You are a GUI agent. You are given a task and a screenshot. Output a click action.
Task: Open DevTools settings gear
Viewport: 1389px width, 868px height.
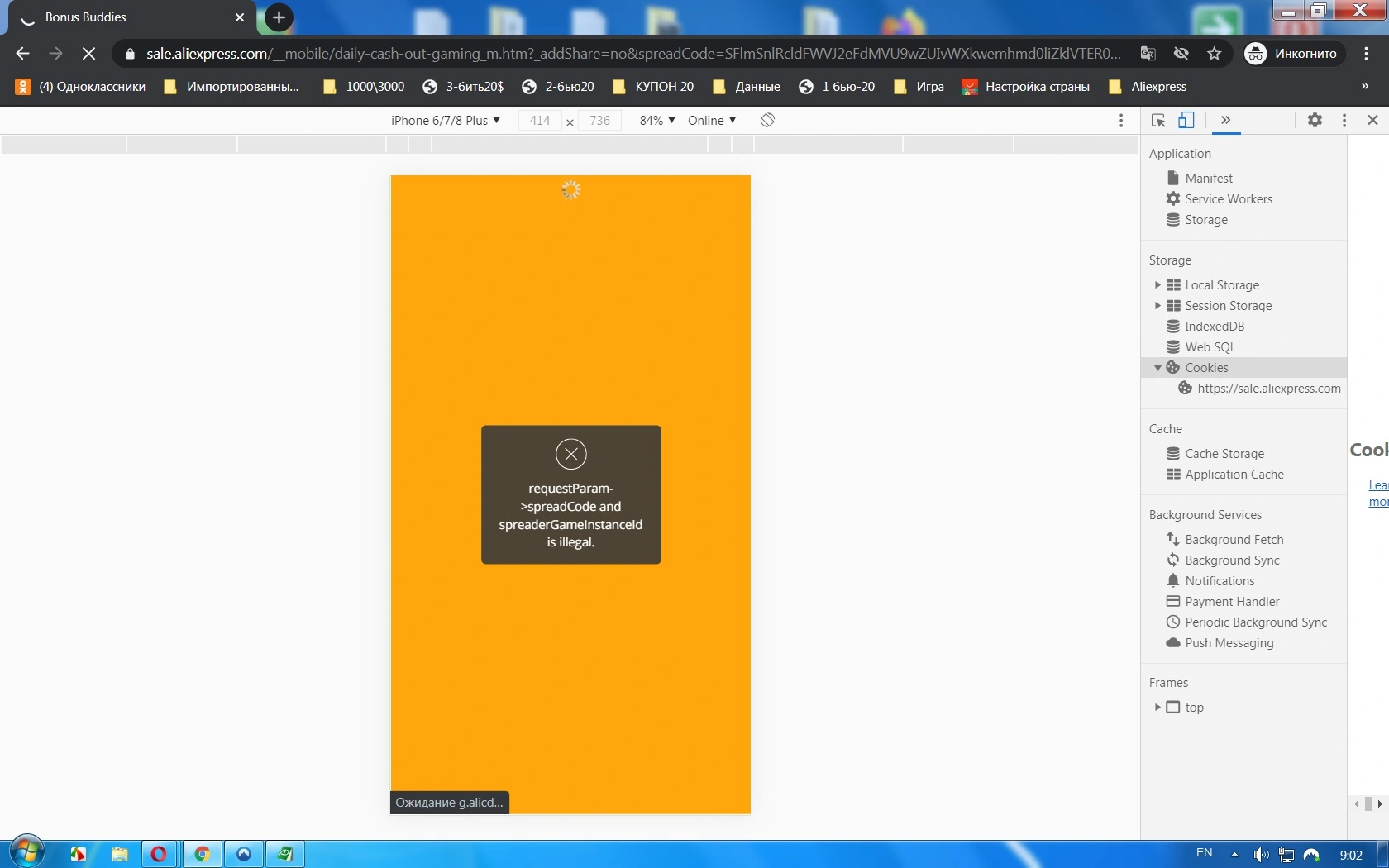click(x=1315, y=121)
